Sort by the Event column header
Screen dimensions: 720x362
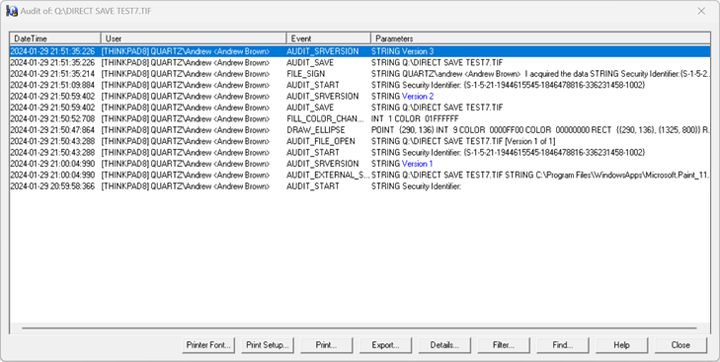328,39
